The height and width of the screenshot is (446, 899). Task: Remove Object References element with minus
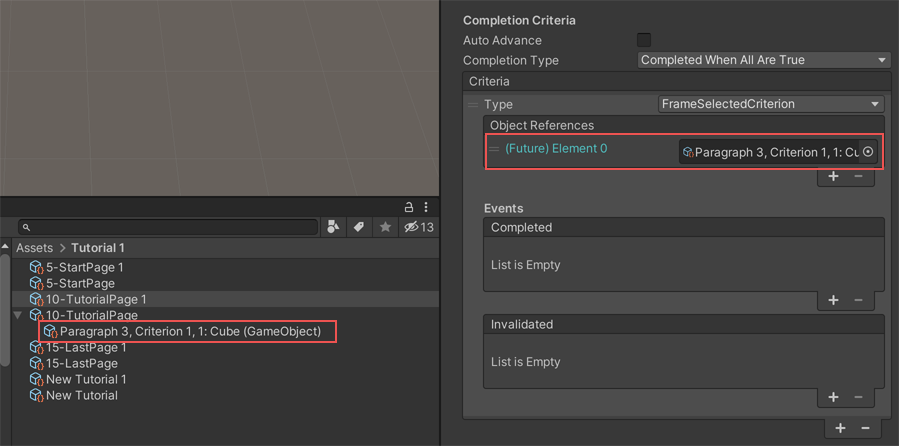(858, 176)
